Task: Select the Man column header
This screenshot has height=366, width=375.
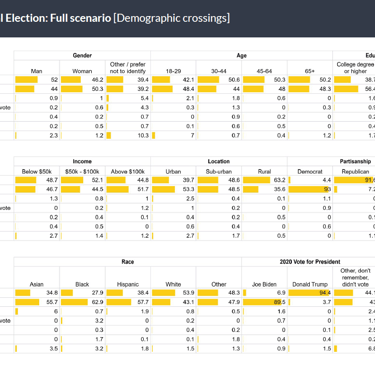Action: click(37, 71)
